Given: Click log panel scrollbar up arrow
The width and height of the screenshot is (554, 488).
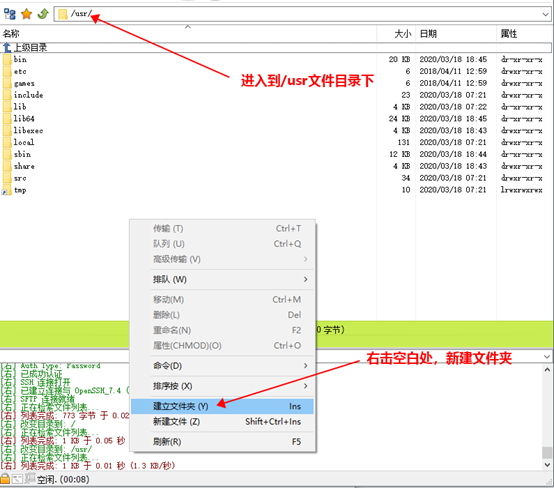Looking at the screenshot, I should pos(547,370).
